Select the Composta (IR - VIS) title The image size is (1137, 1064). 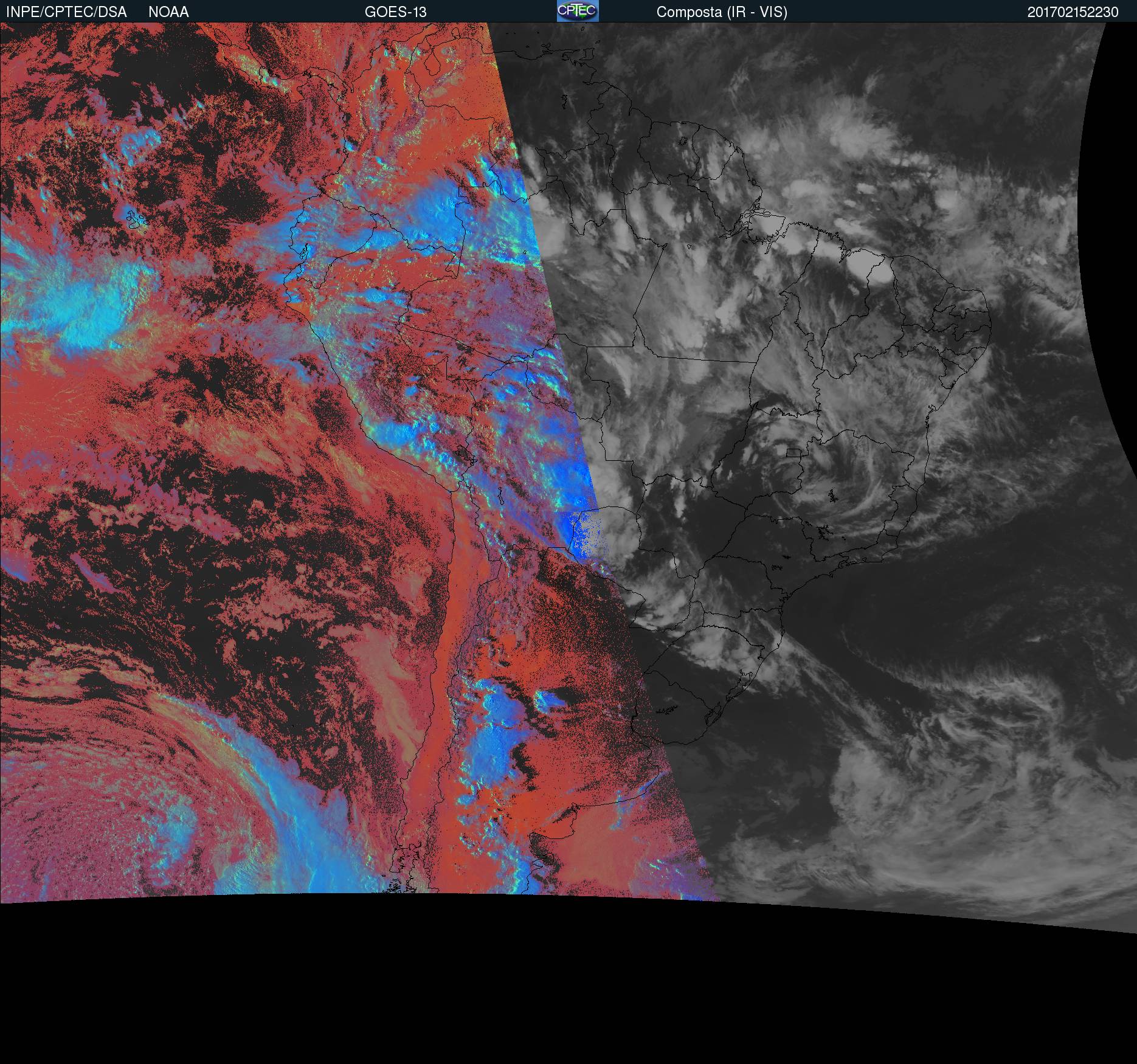722,12
